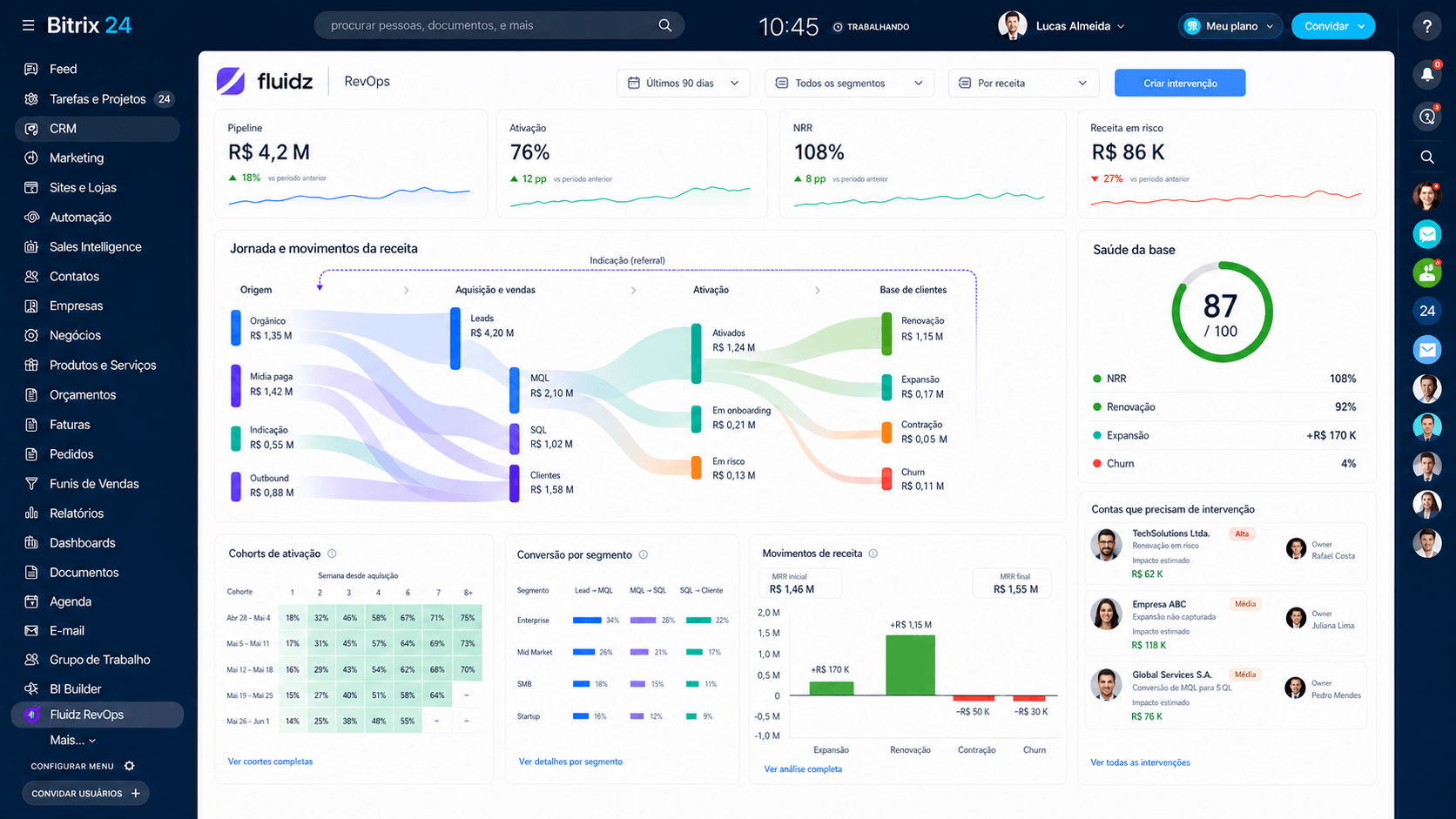Expand the Meu plano dropdown
The image size is (1456, 819).
pyautogui.click(x=1230, y=26)
